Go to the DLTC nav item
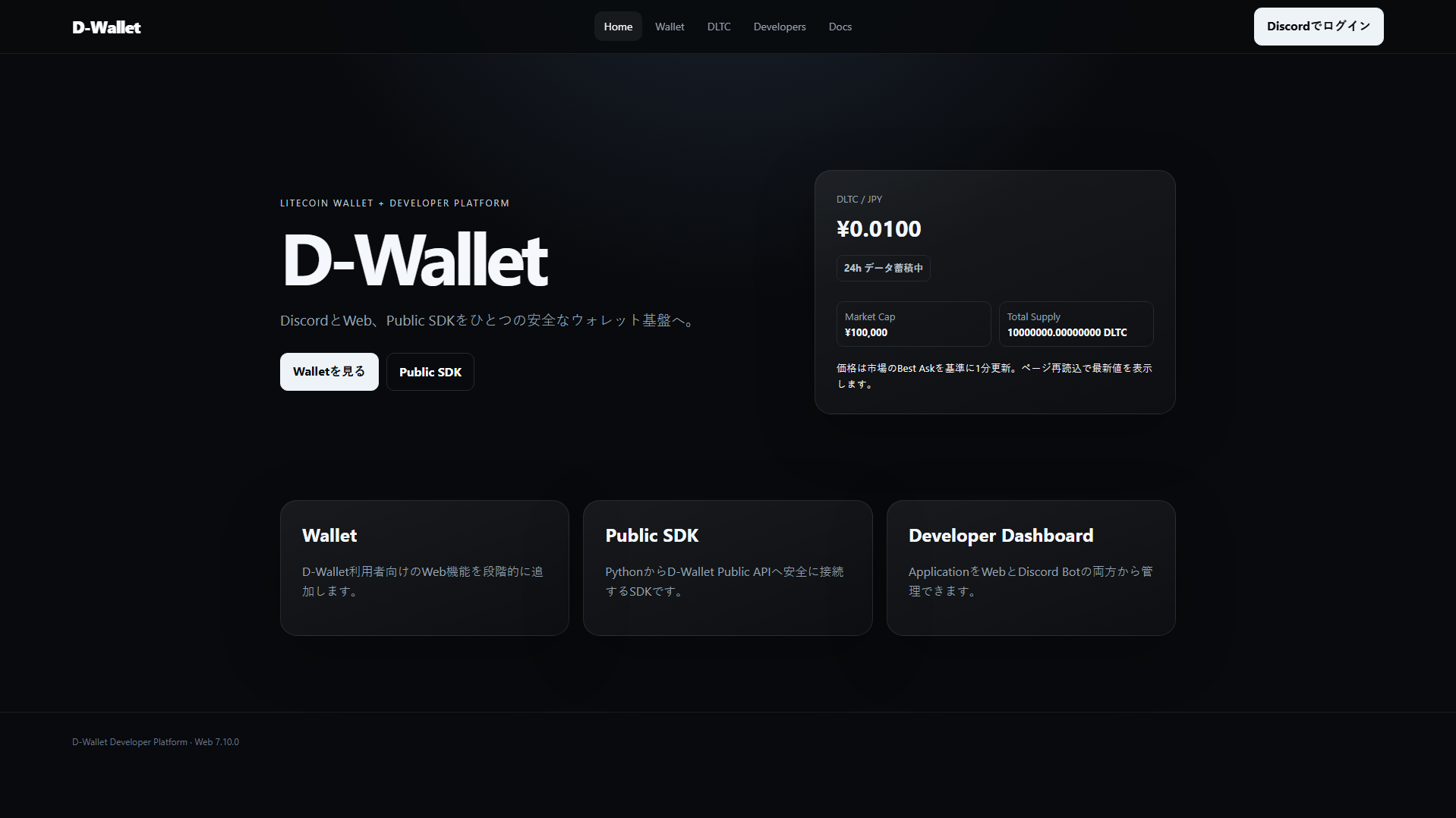This screenshot has width=1456, height=818. click(x=719, y=27)
